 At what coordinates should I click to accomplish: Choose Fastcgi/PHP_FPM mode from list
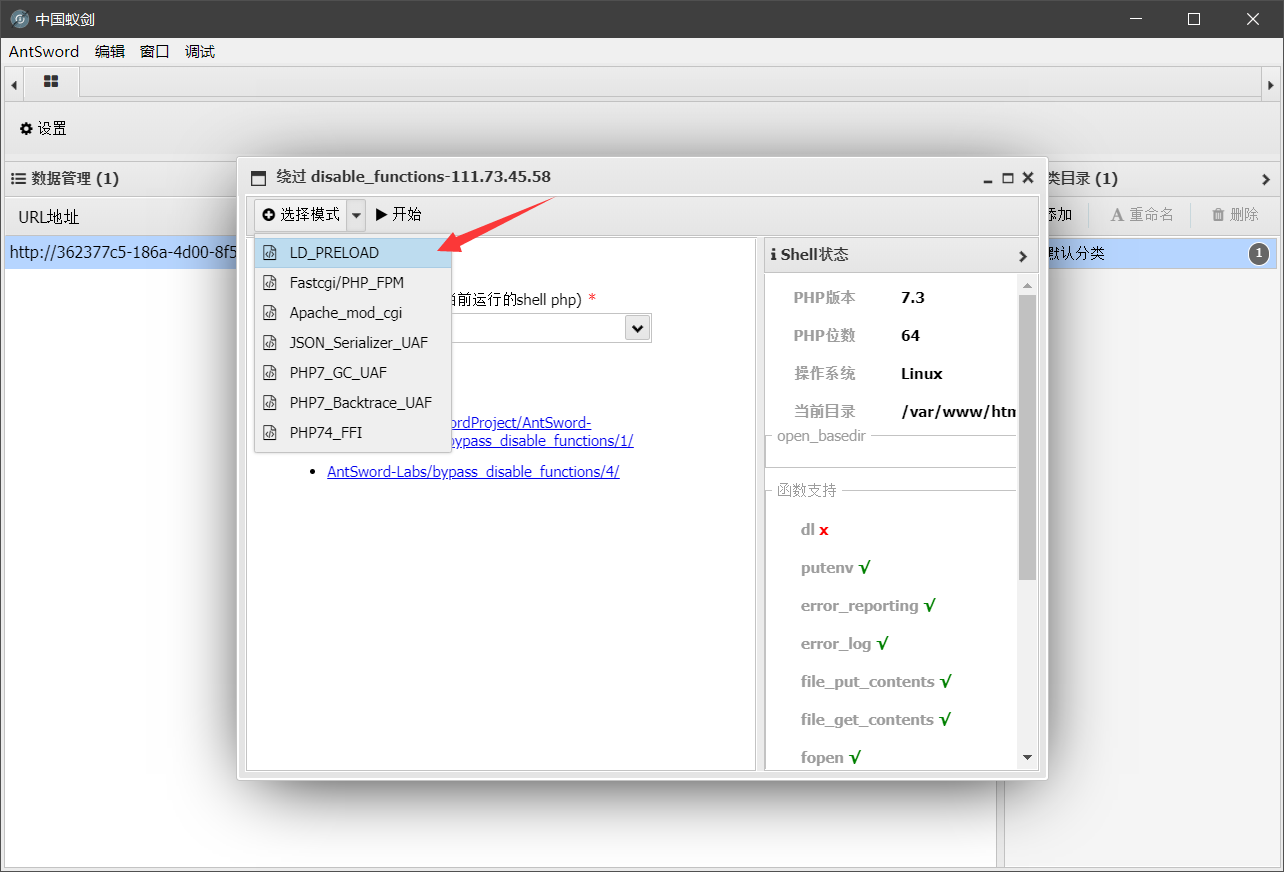click(353, 283)
